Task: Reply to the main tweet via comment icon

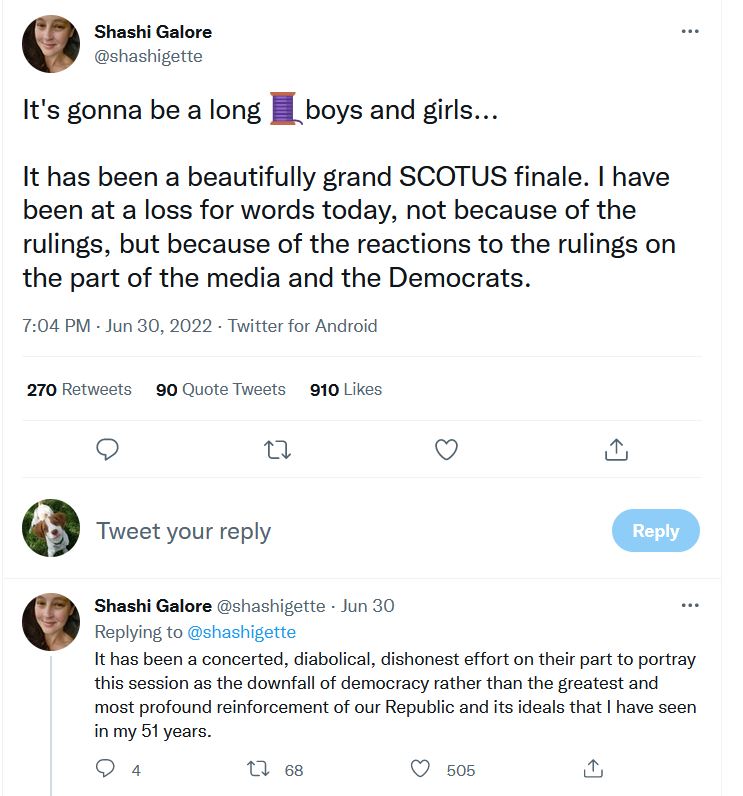Action: coord(108,450)
